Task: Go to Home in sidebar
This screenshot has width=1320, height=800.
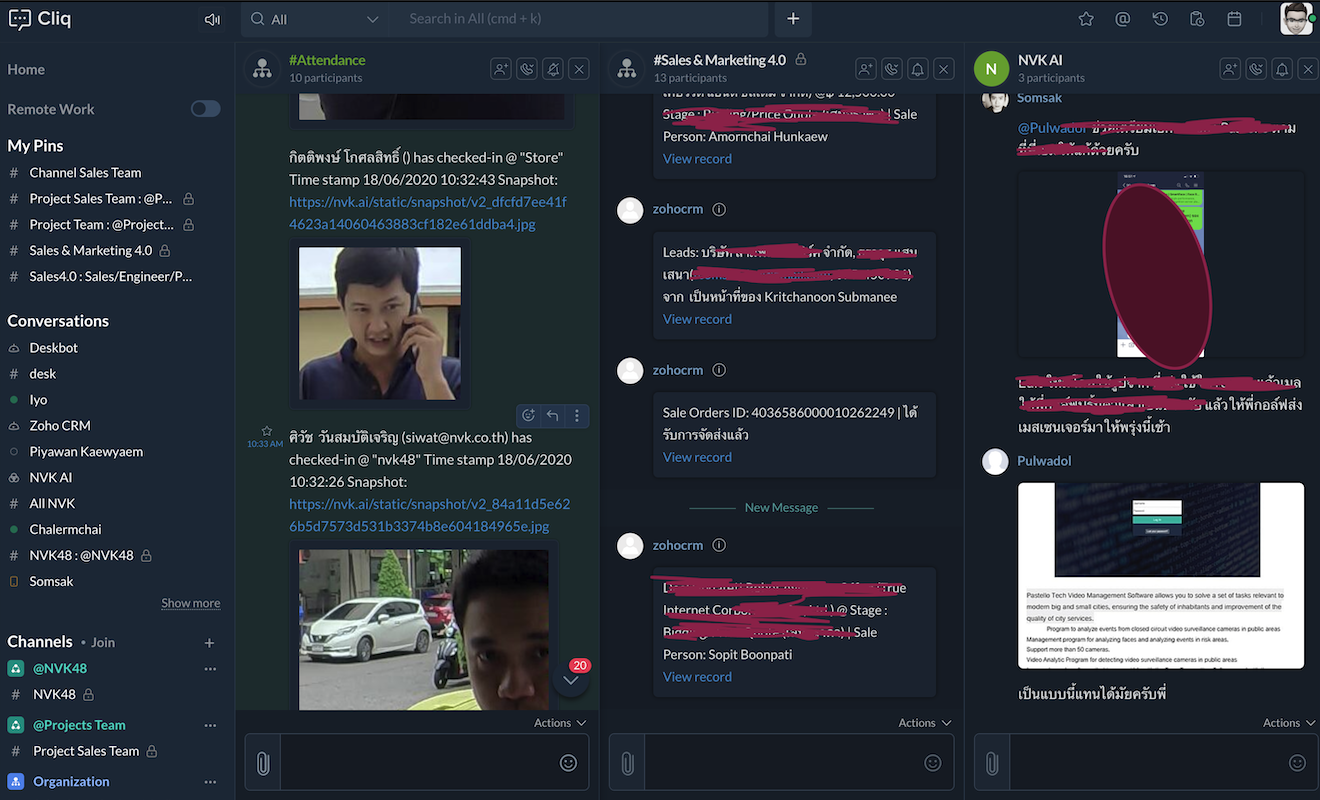Action: pyautogui.click(x=26, y=69)
